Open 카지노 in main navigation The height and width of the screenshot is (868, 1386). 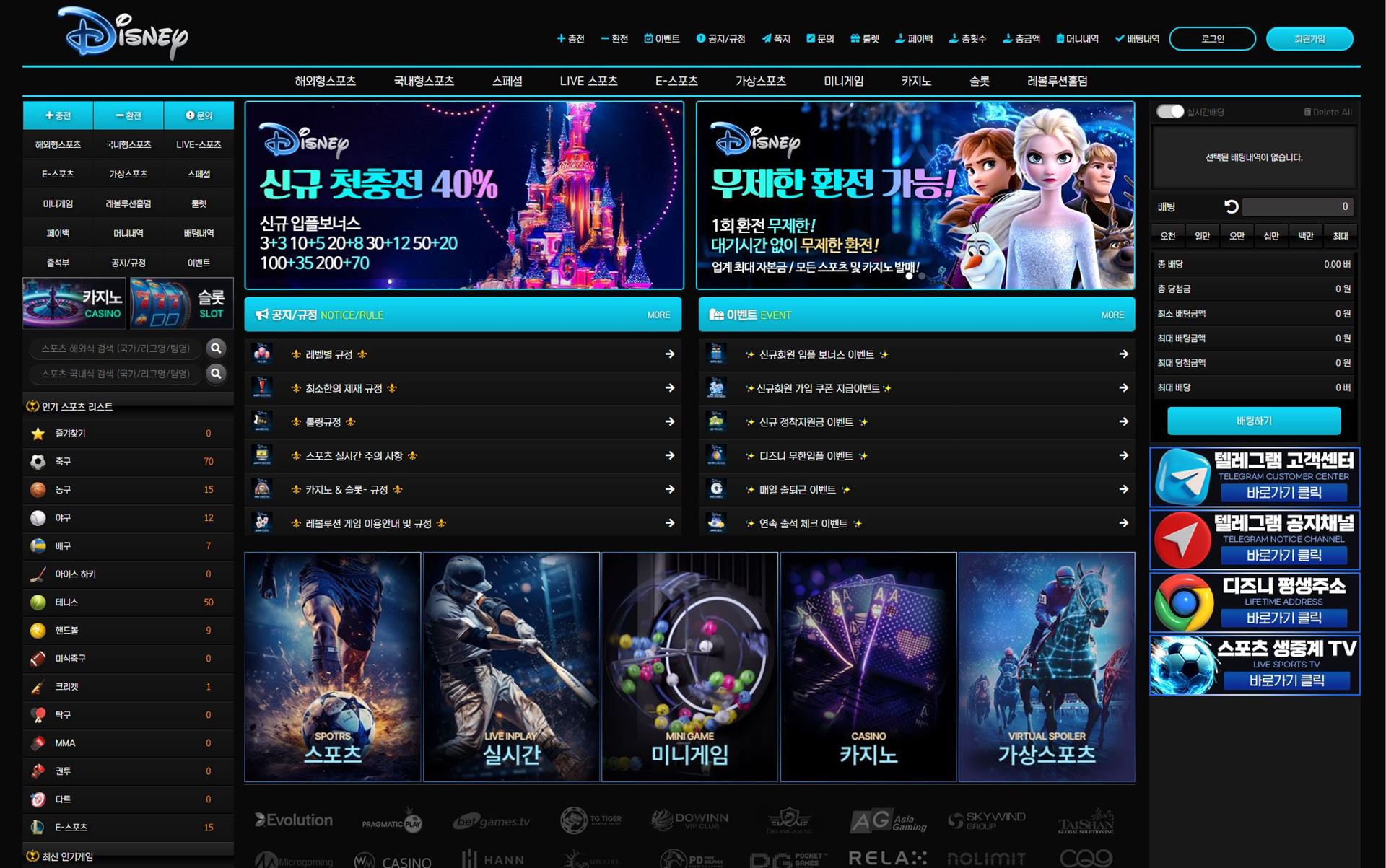916,81
